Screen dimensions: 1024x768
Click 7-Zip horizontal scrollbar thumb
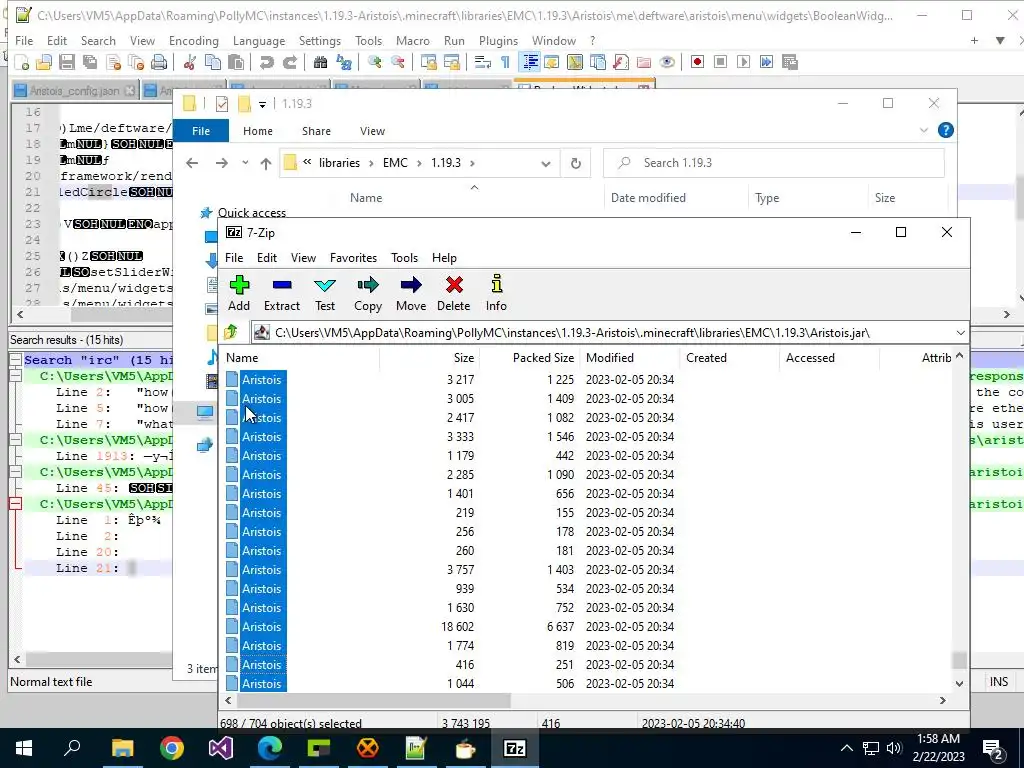click(x=374, y=700)
